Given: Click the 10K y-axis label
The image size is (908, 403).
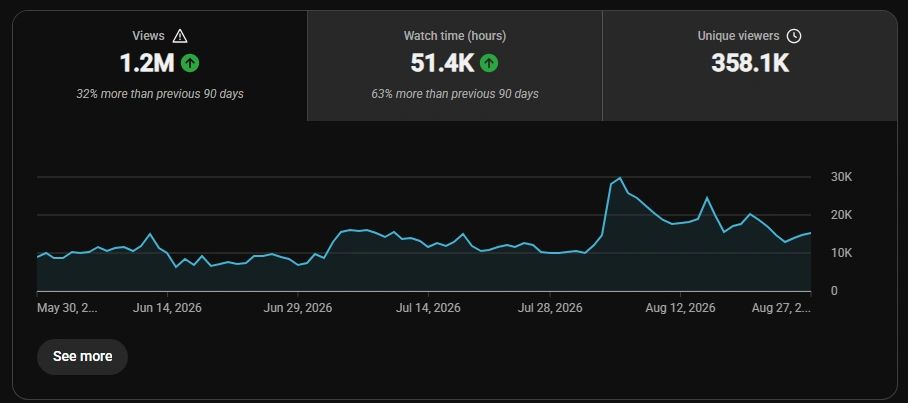Looking at the screenshot, I should pyautogui.click(x=841, y=253).
